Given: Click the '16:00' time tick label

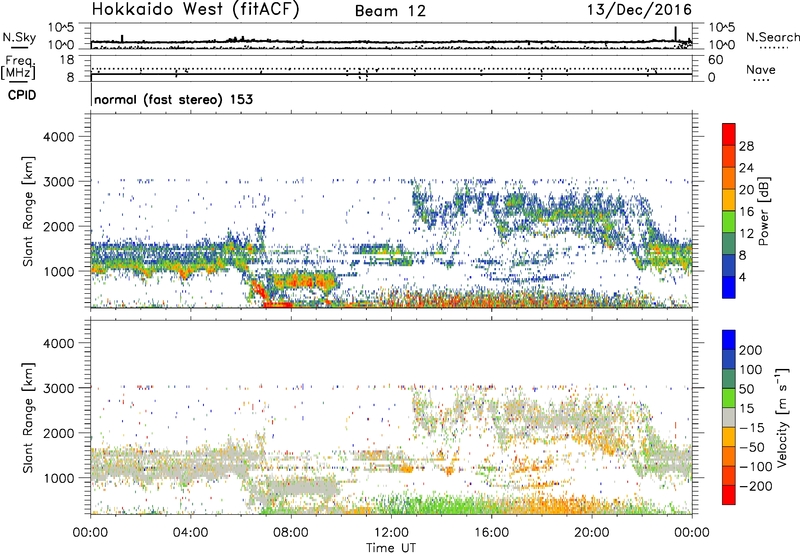Looking at the screenshot, I should 491,533.
